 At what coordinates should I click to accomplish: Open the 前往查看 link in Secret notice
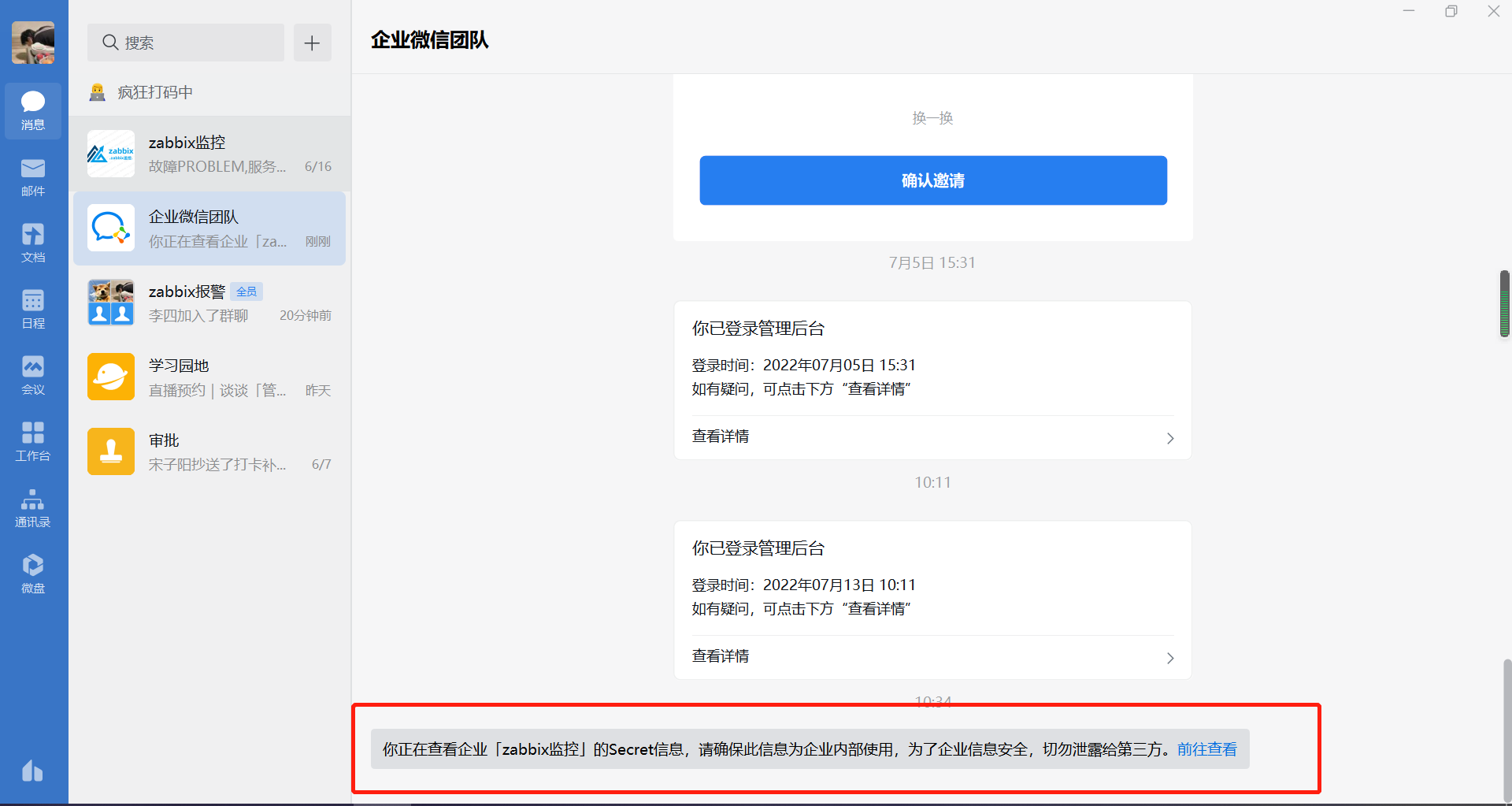[x=1207, y=749]
